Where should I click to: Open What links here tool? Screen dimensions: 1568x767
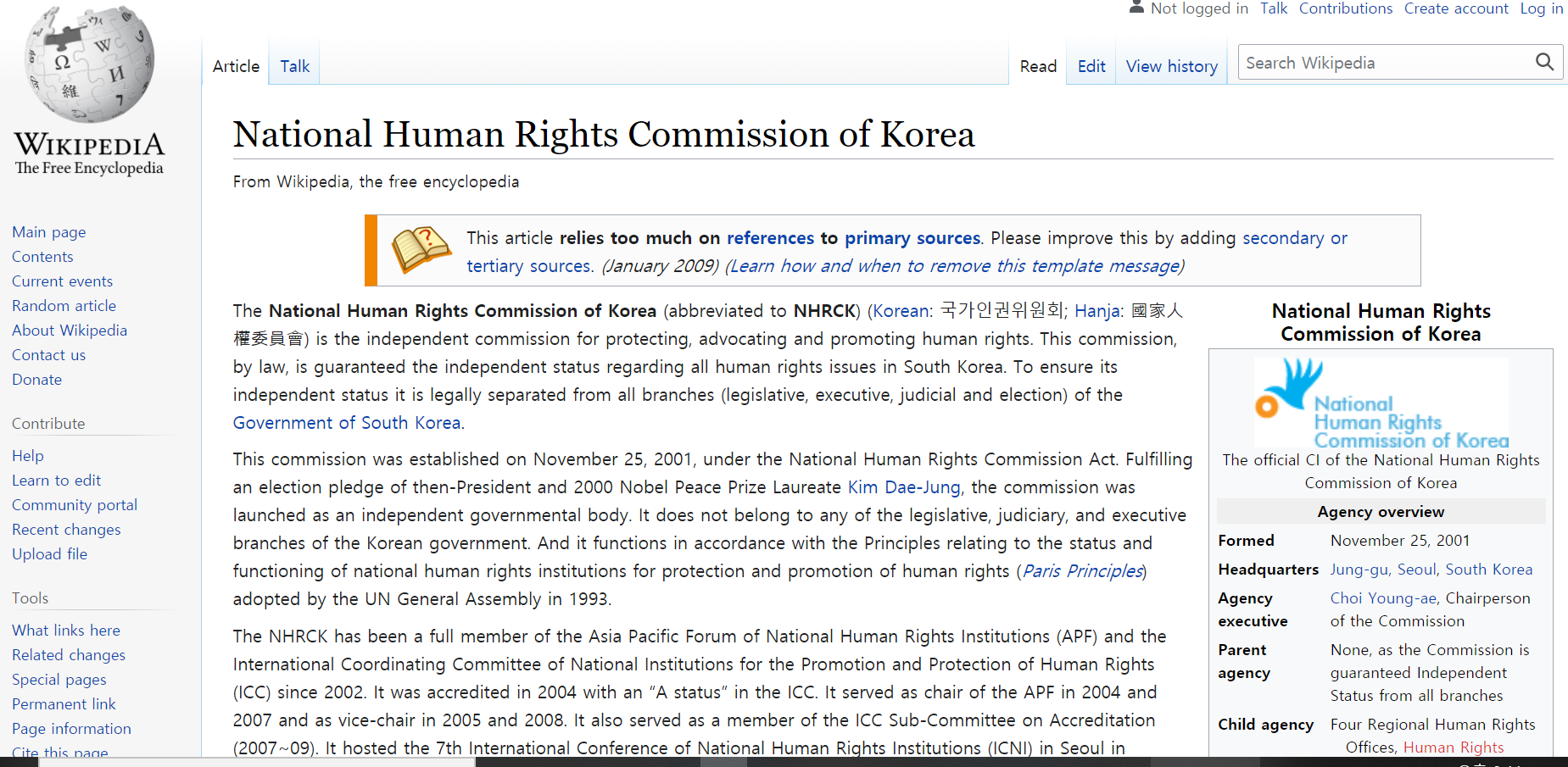66,631
